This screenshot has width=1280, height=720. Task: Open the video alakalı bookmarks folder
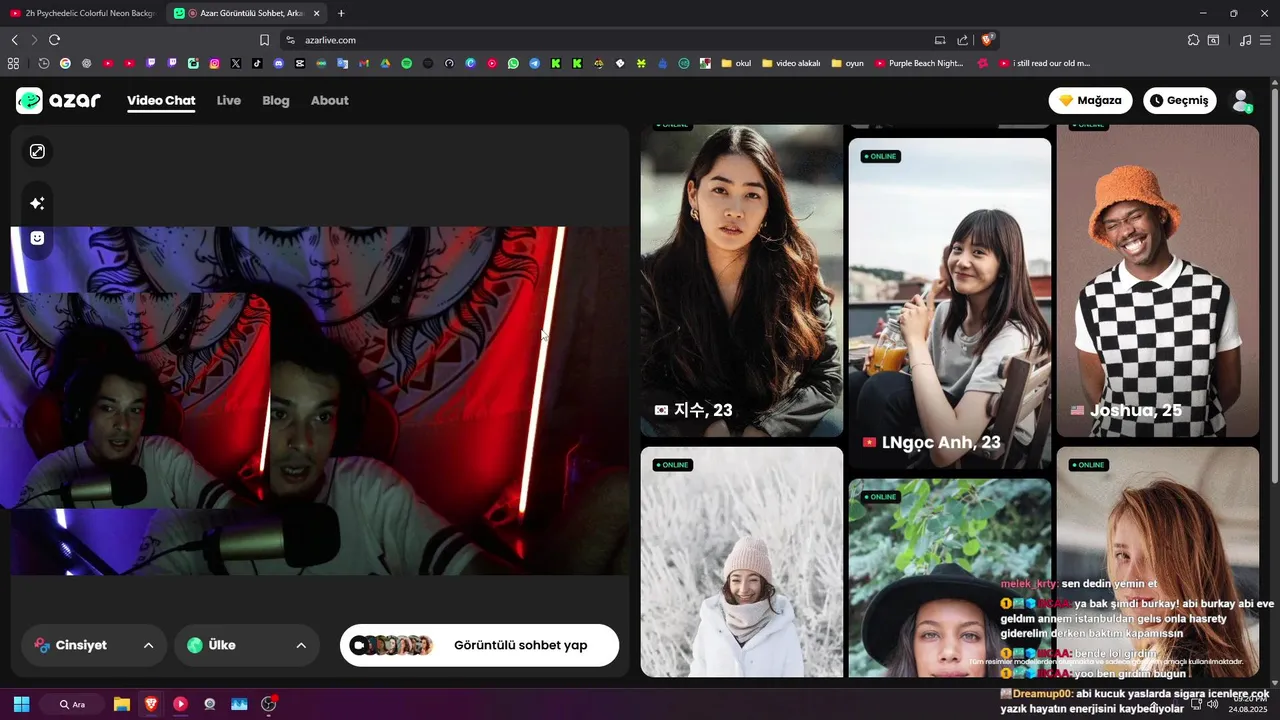pyautogui.click(x=790, y=63)
